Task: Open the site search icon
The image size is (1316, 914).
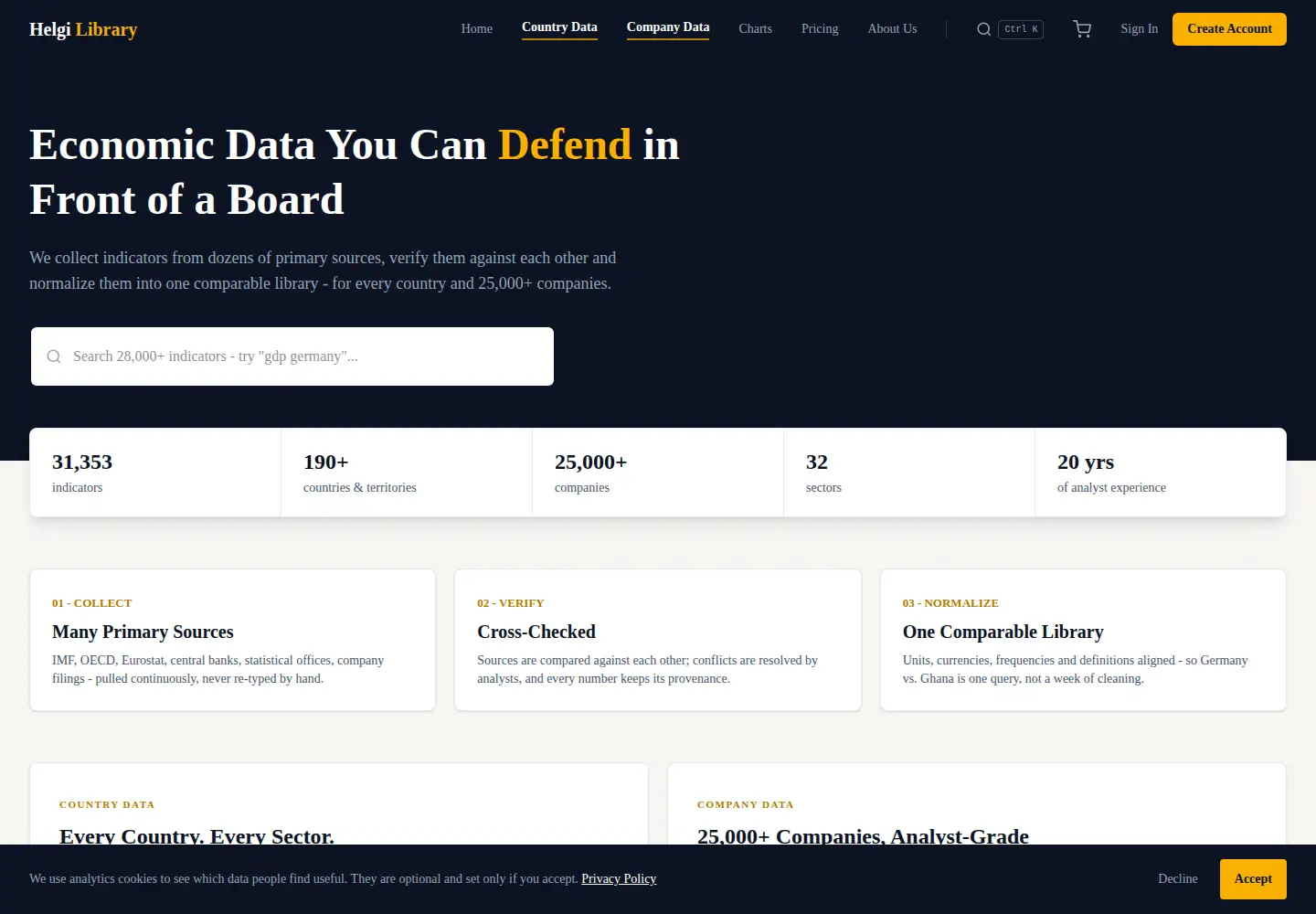Action: (983, 29)
